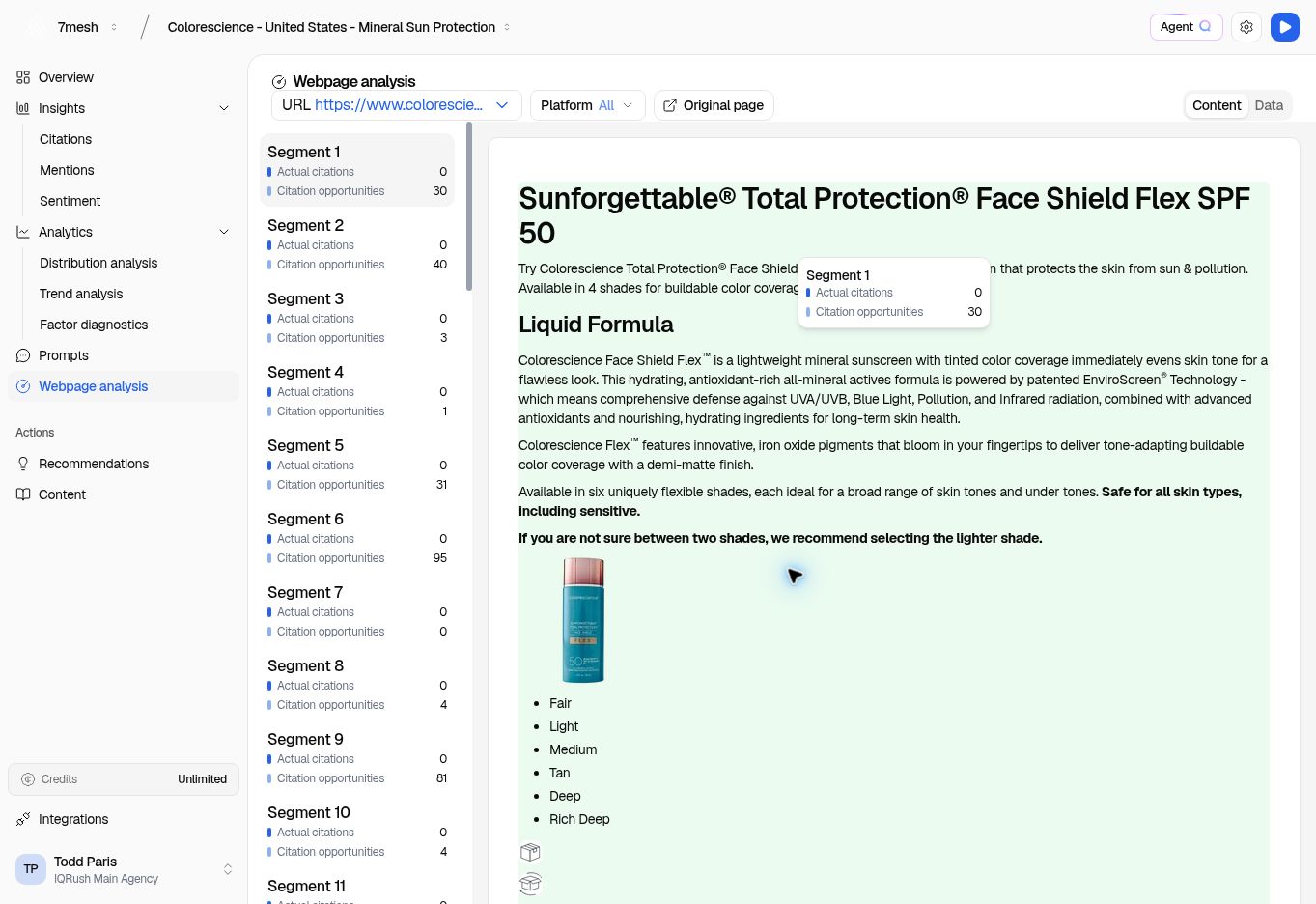Click the Recommendations lightbulb icon
1316x904 pixels.
pos(23,464)
